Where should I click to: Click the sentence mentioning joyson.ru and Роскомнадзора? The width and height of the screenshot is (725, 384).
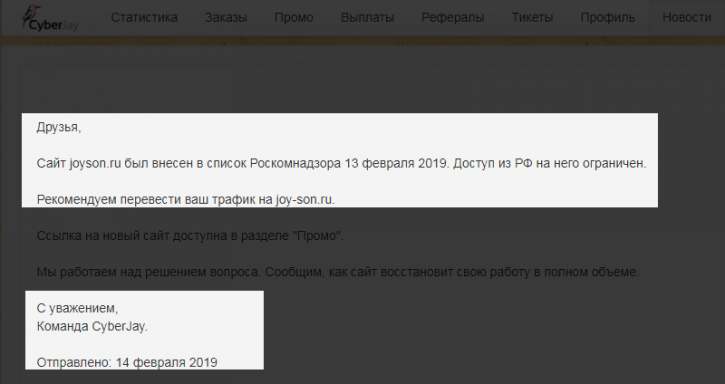click(341, 163)
